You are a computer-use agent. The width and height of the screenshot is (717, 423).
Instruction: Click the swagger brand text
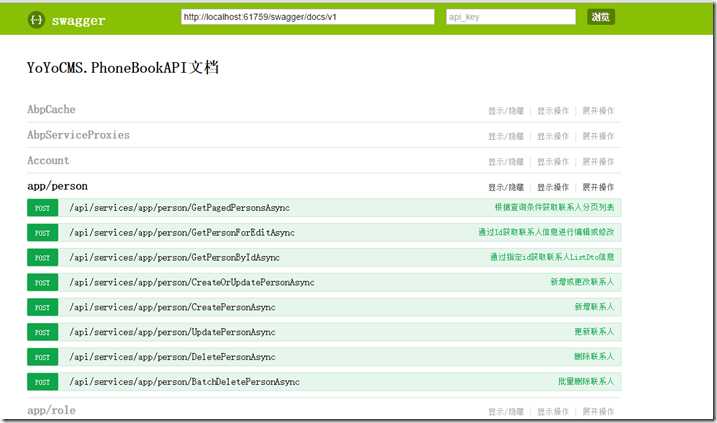pyautogui.click(x=78, y=21)
